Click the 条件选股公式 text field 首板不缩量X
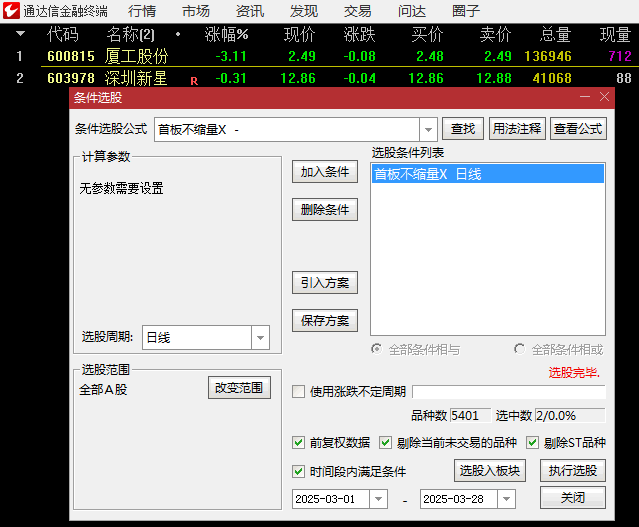 click(287, 130)
